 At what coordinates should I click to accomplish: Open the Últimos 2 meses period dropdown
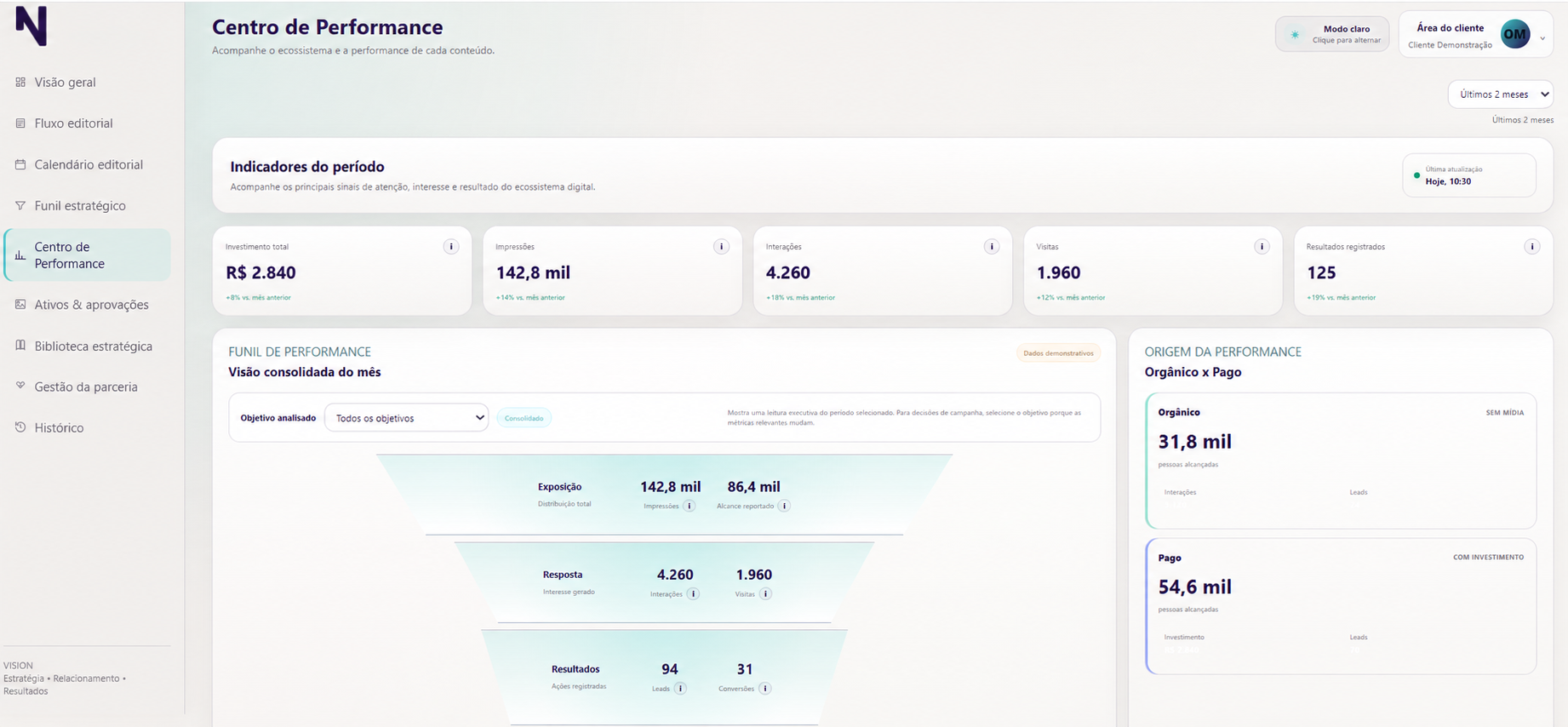coord(1501,94)
